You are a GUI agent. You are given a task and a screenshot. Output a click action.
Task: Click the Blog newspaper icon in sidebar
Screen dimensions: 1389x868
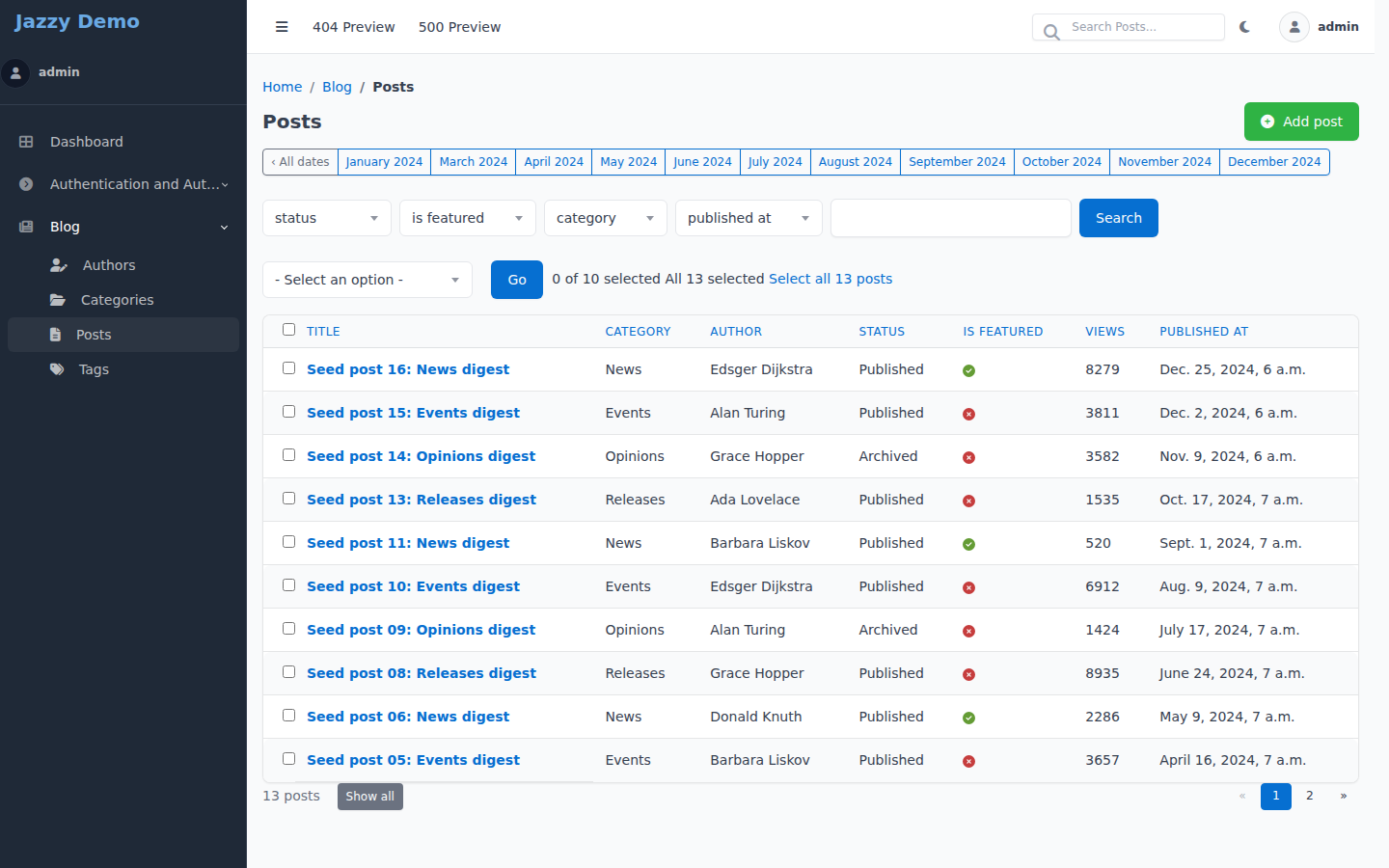pos(26,227)
